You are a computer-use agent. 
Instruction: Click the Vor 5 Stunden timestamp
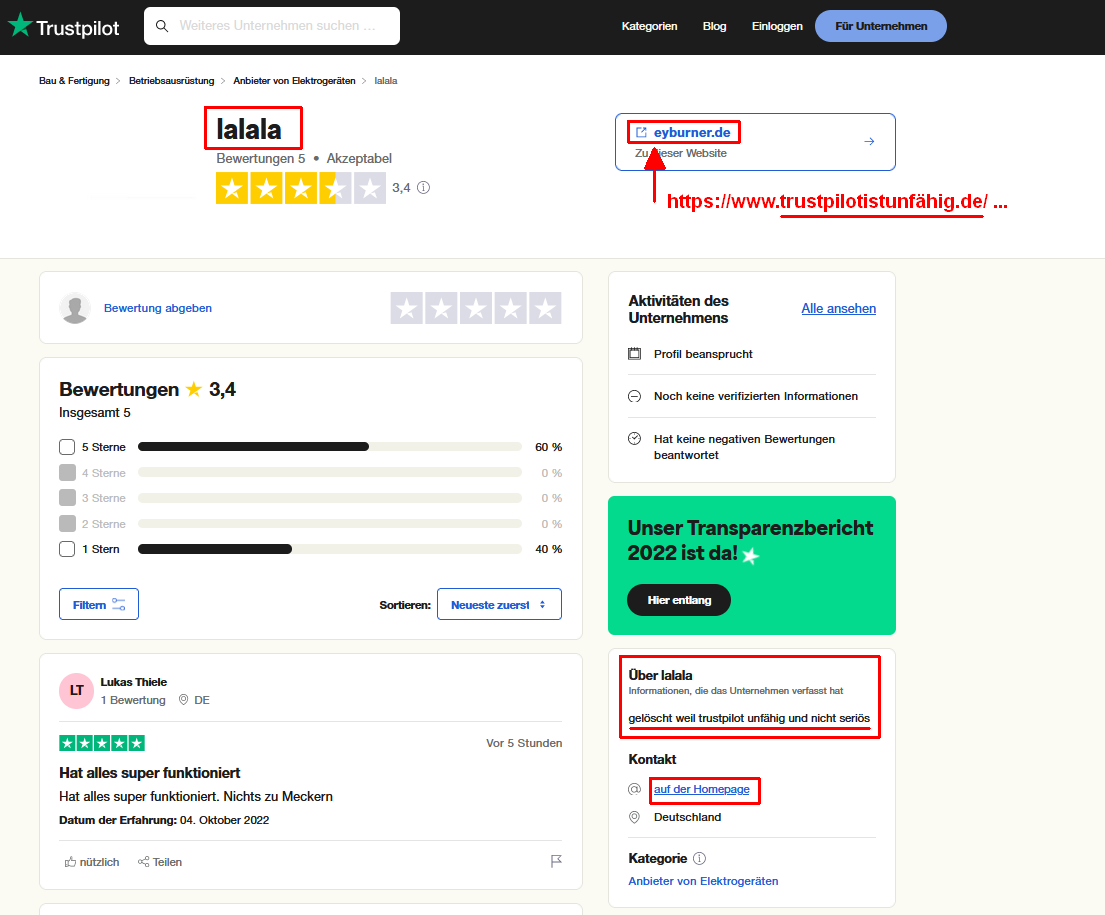pyautogui.click(x=524, y=743)
